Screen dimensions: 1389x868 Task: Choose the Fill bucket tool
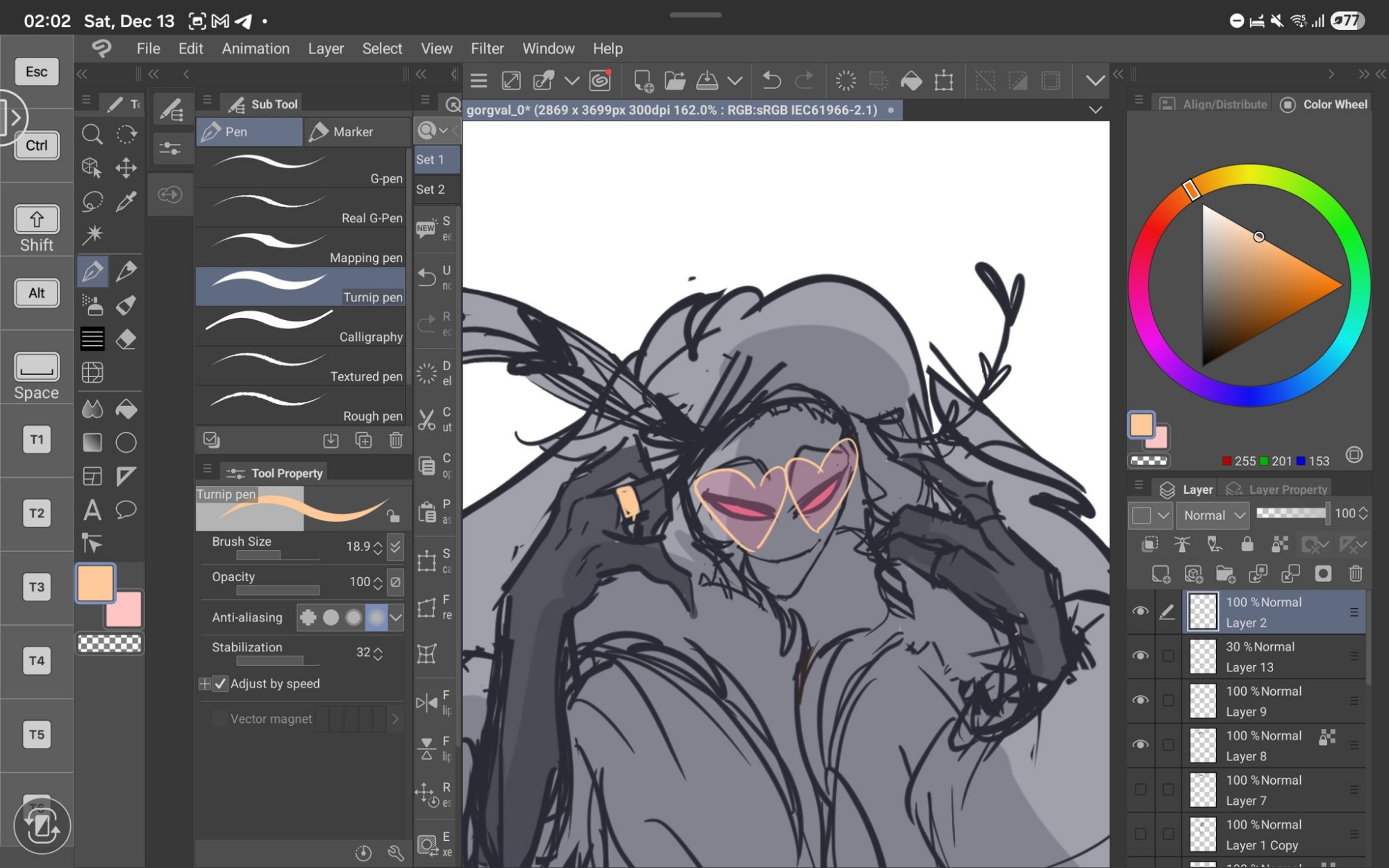pyautogui.click(x=126, y=409)
